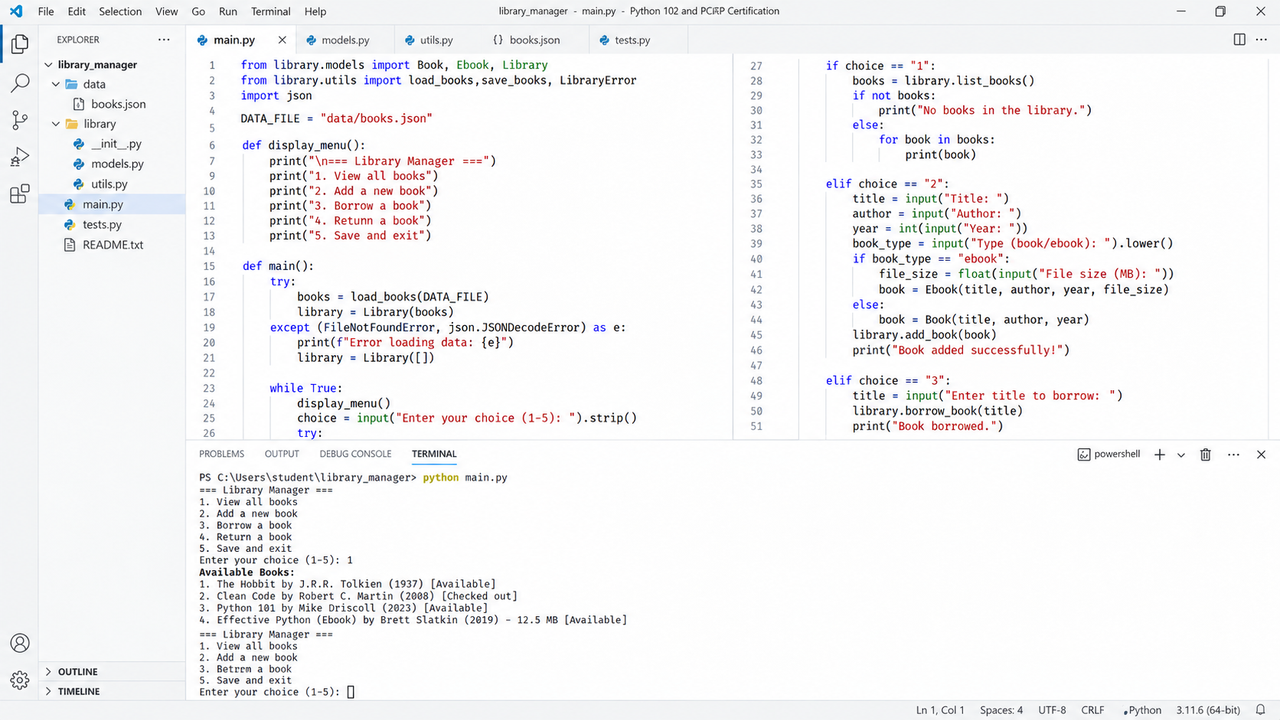Screen dimensions: 1280x720
Task: Open tests.py in the explorer tree
Action: coord(102,224)
